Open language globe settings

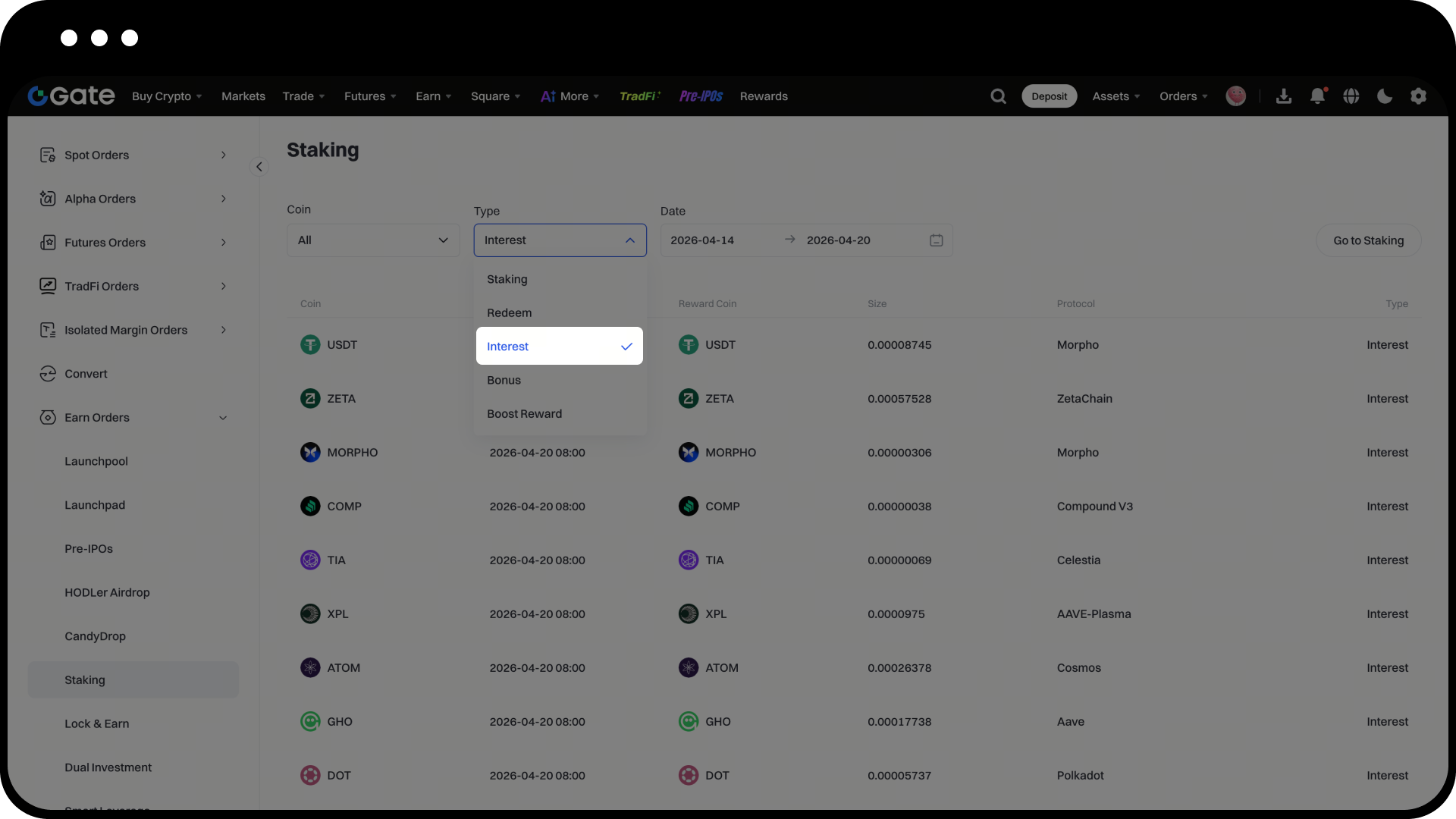point(1351,96)
